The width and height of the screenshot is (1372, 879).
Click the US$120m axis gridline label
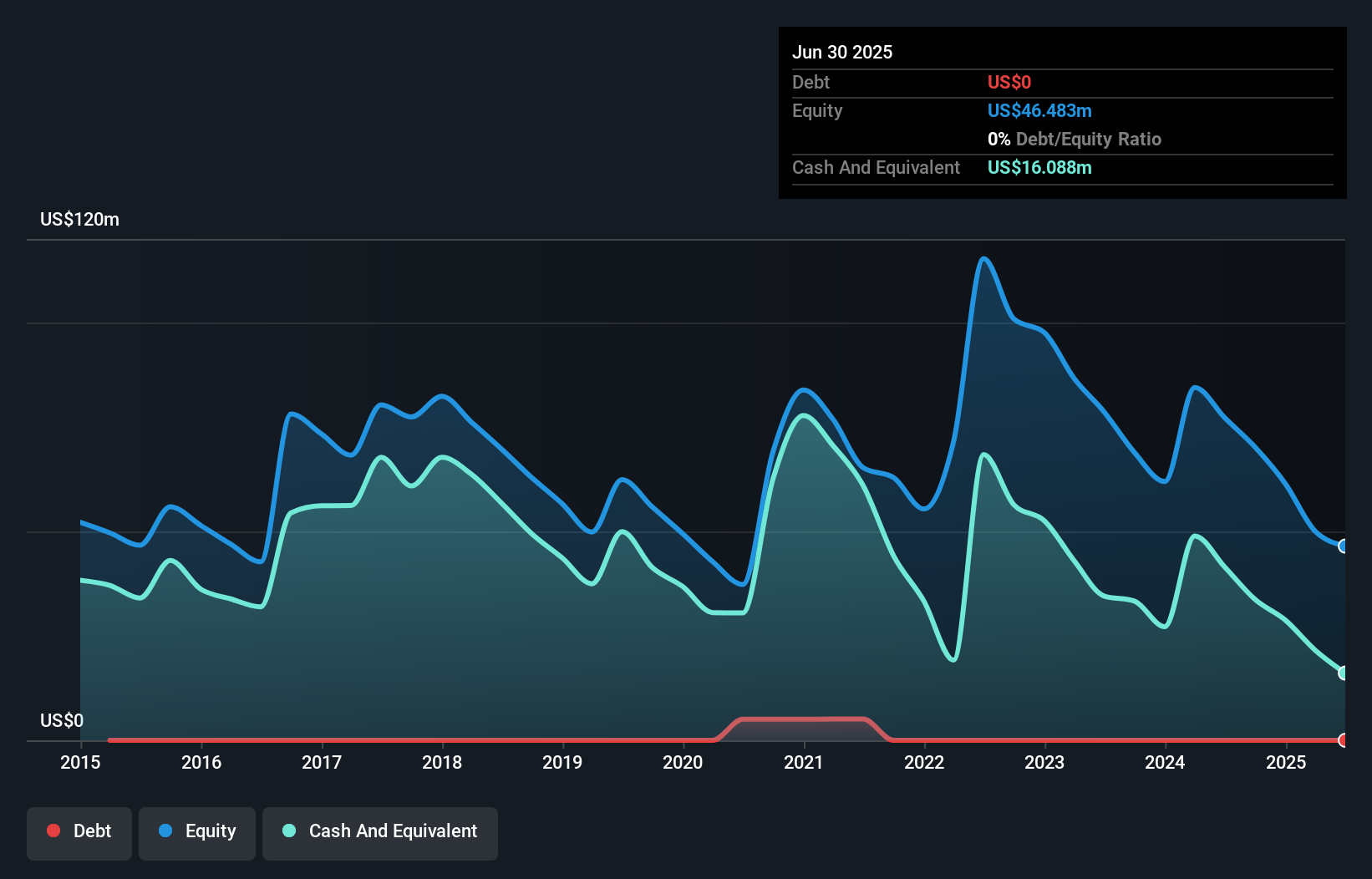pyautogui.click(x=79, y=219)
